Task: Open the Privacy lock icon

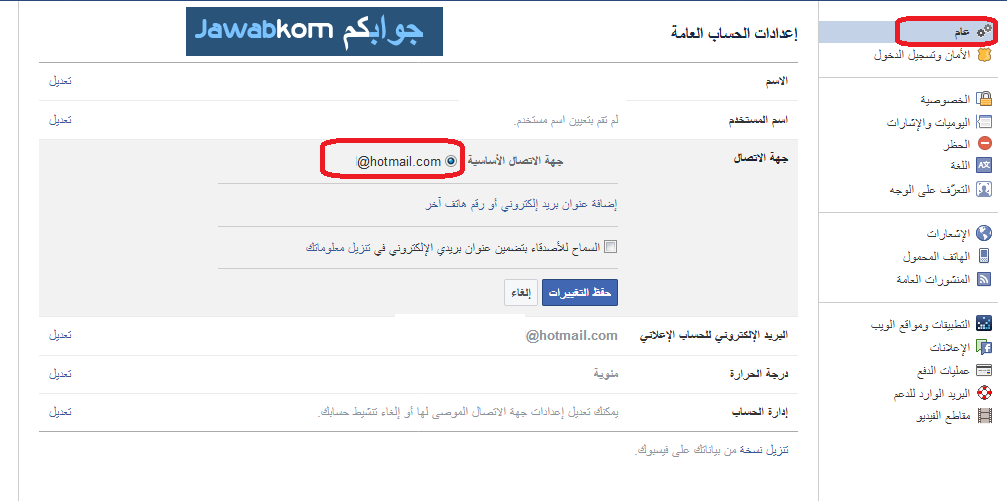Action: pyautogui.click(x=984, y=99)
